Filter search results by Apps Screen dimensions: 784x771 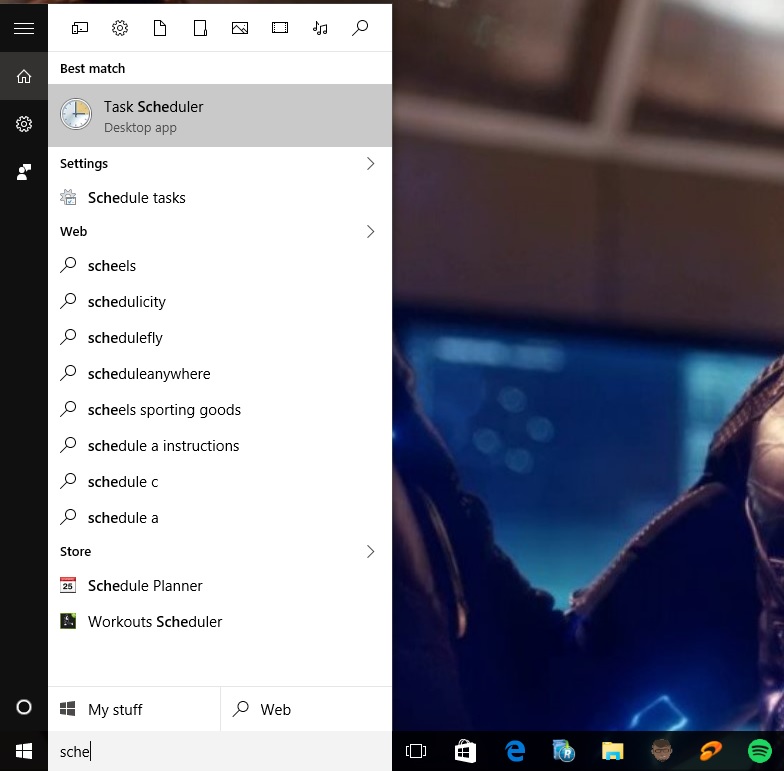point(80,28)
